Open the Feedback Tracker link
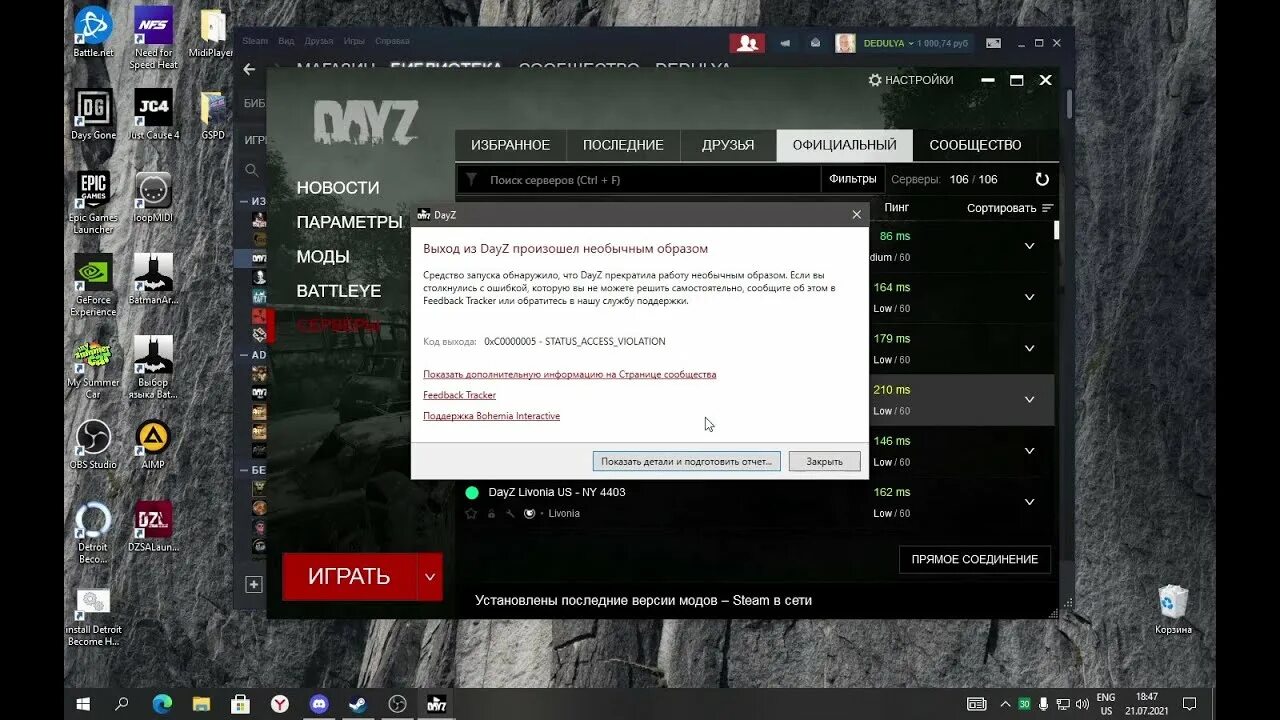Screen dimensions: 1280x720 459,395
